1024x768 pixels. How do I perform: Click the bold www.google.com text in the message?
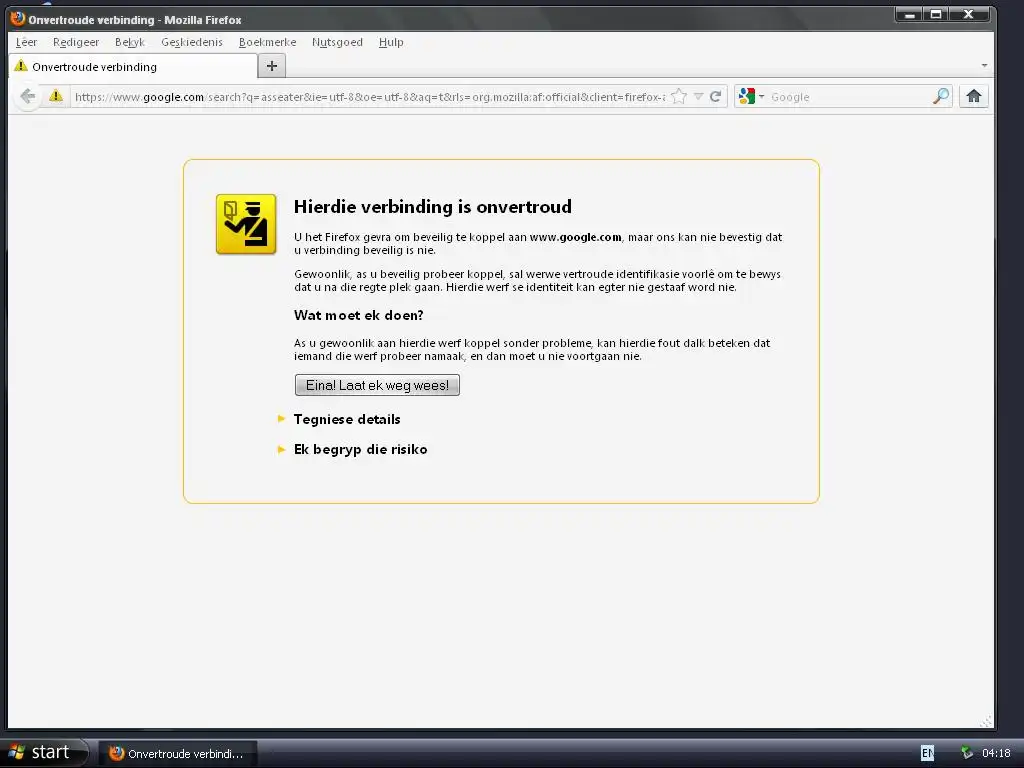click(x=575, y=237)
